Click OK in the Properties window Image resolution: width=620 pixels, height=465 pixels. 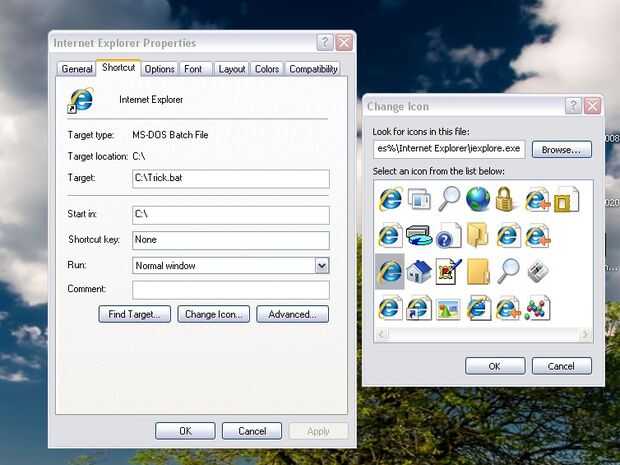(185, 431)
